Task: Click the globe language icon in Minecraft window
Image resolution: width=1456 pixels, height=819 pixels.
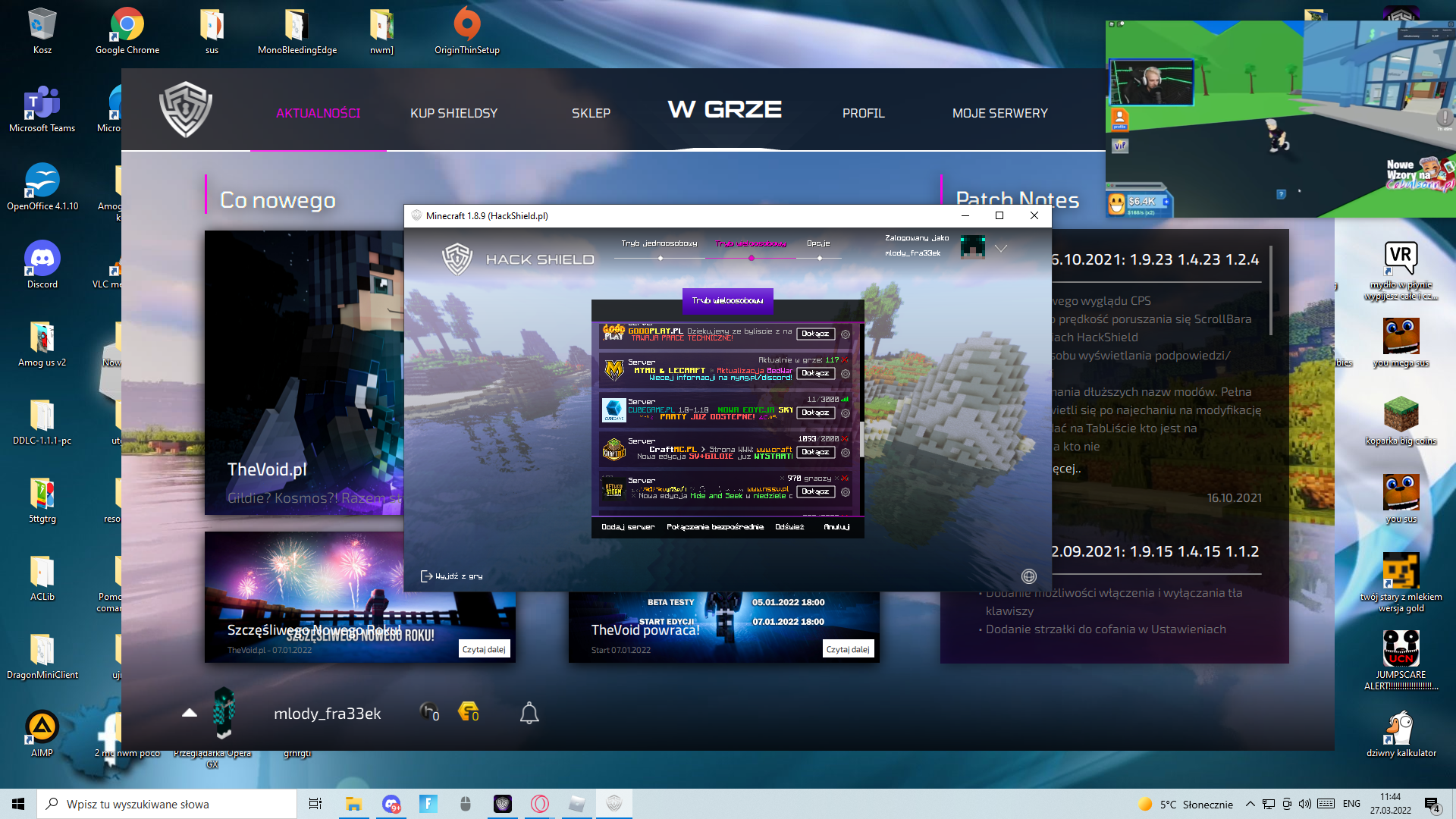Action: click(1028, 576)
